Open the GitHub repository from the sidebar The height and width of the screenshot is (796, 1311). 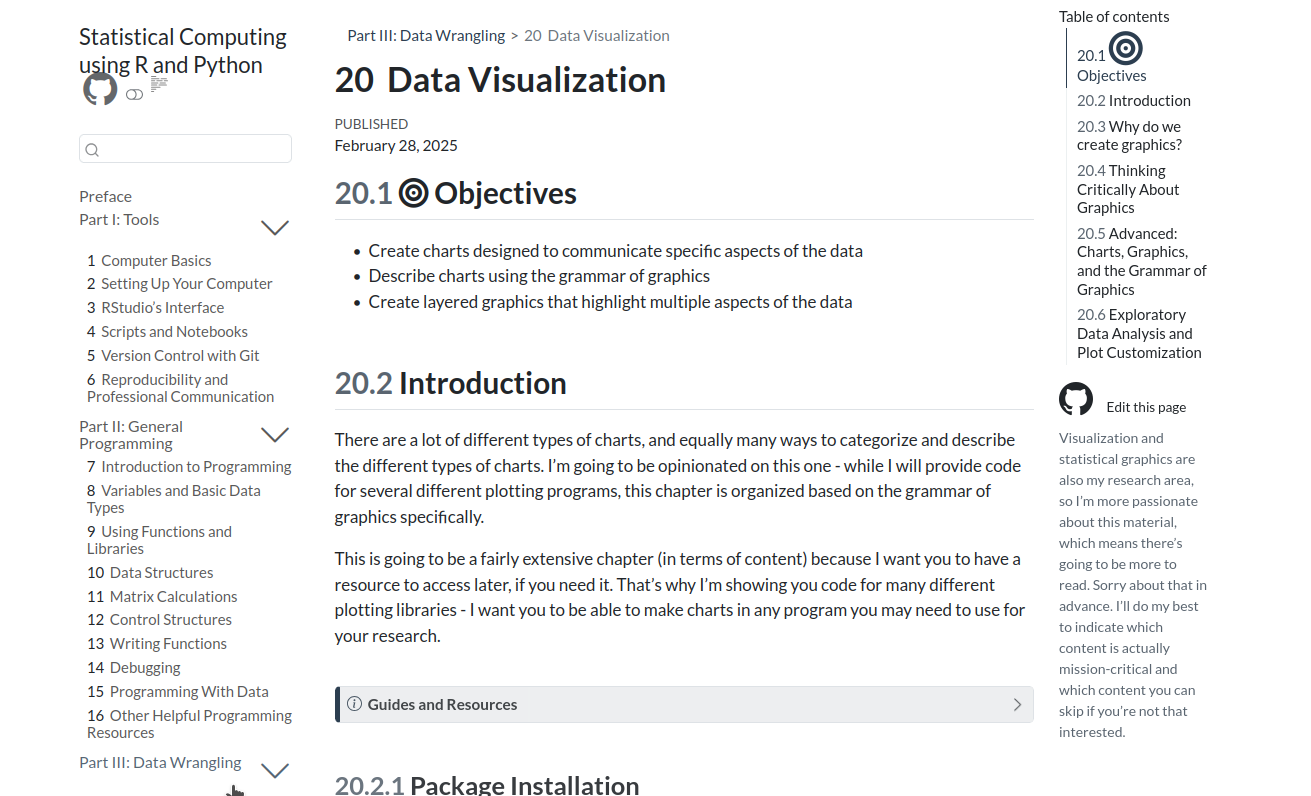[100, 89]
